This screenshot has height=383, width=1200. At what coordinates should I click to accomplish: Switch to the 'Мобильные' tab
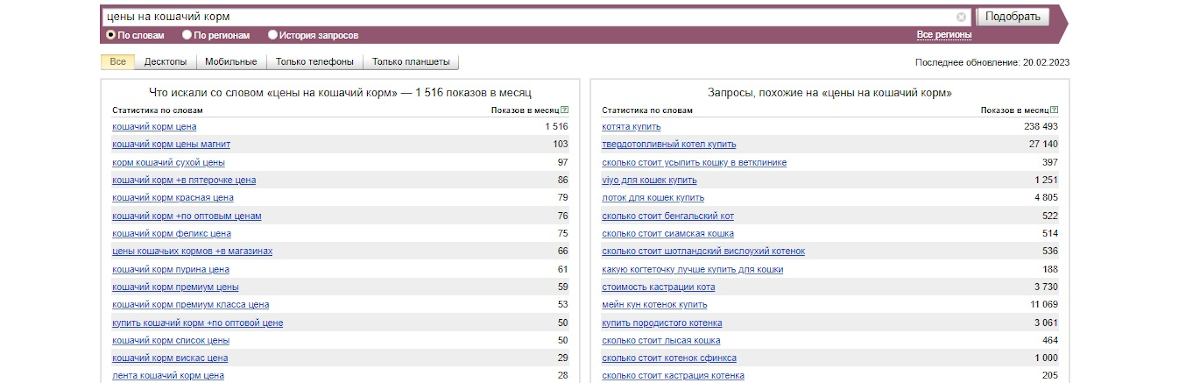point(231,62)
